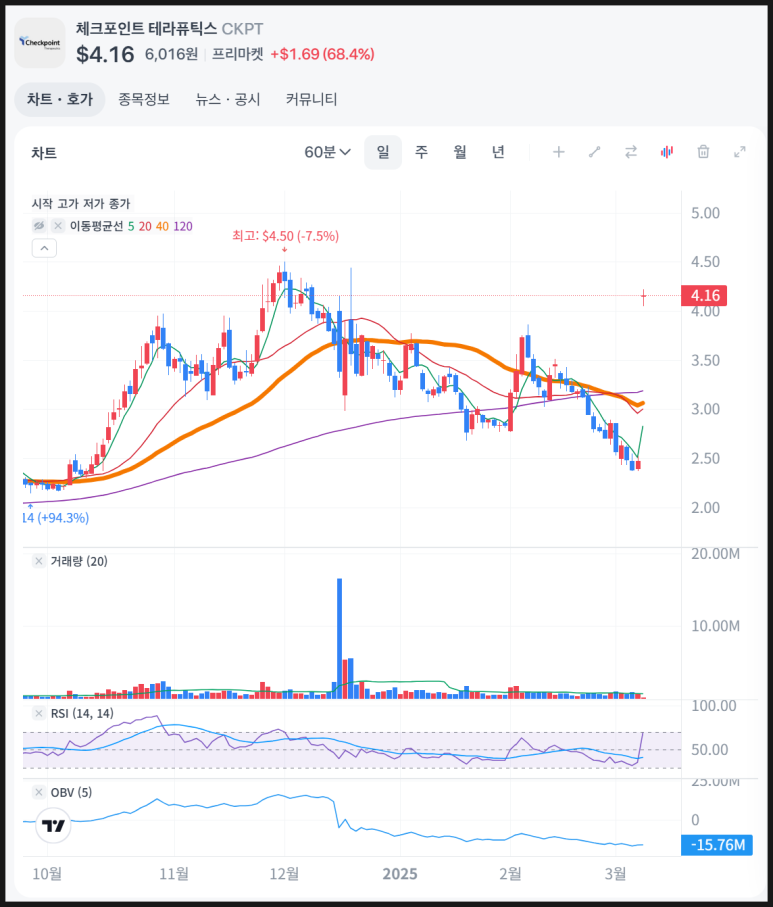Click the 20.00M volume axis label
The height and width of the screenshot is (907, 773).
(x=715, y=554)
